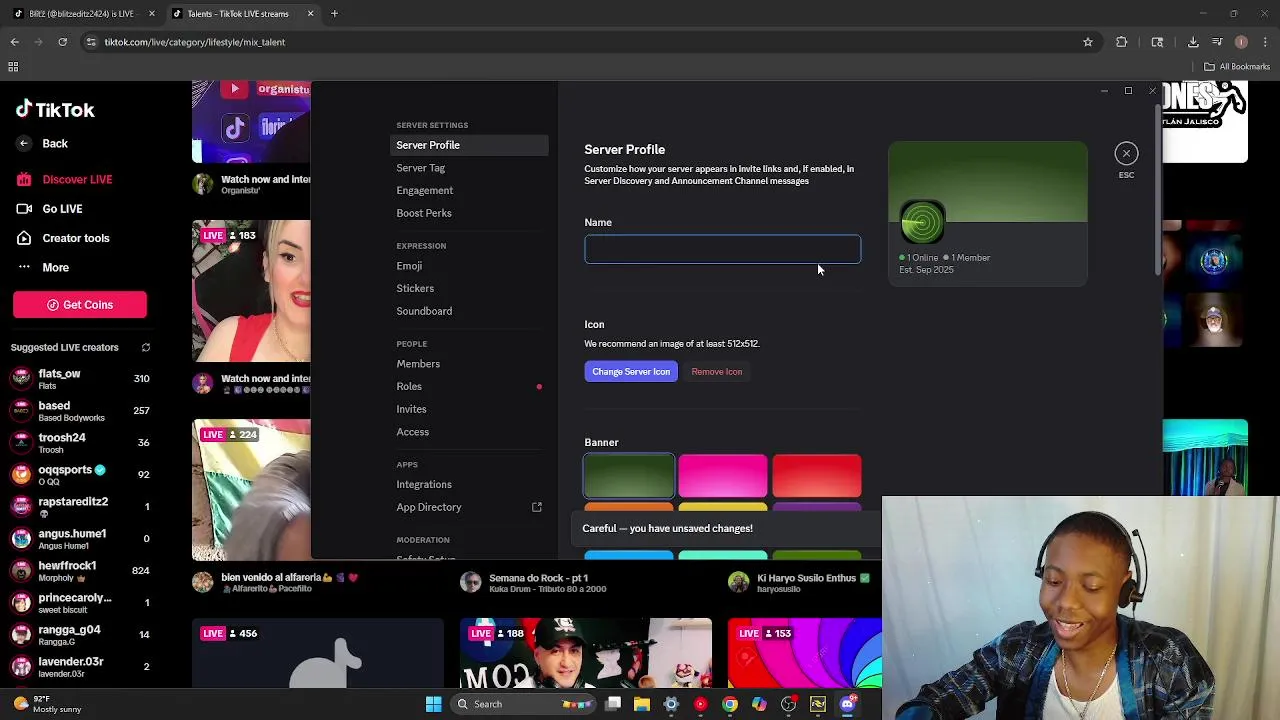This screenshot has height=720, width=1280.
Task: Go Back in TikTok sidebar
Action: 42,144
